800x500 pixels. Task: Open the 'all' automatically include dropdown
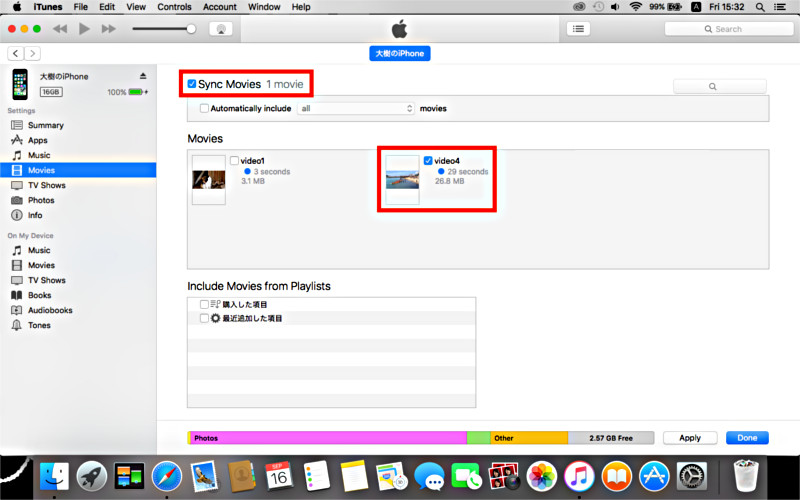click(x=356, y=108)
